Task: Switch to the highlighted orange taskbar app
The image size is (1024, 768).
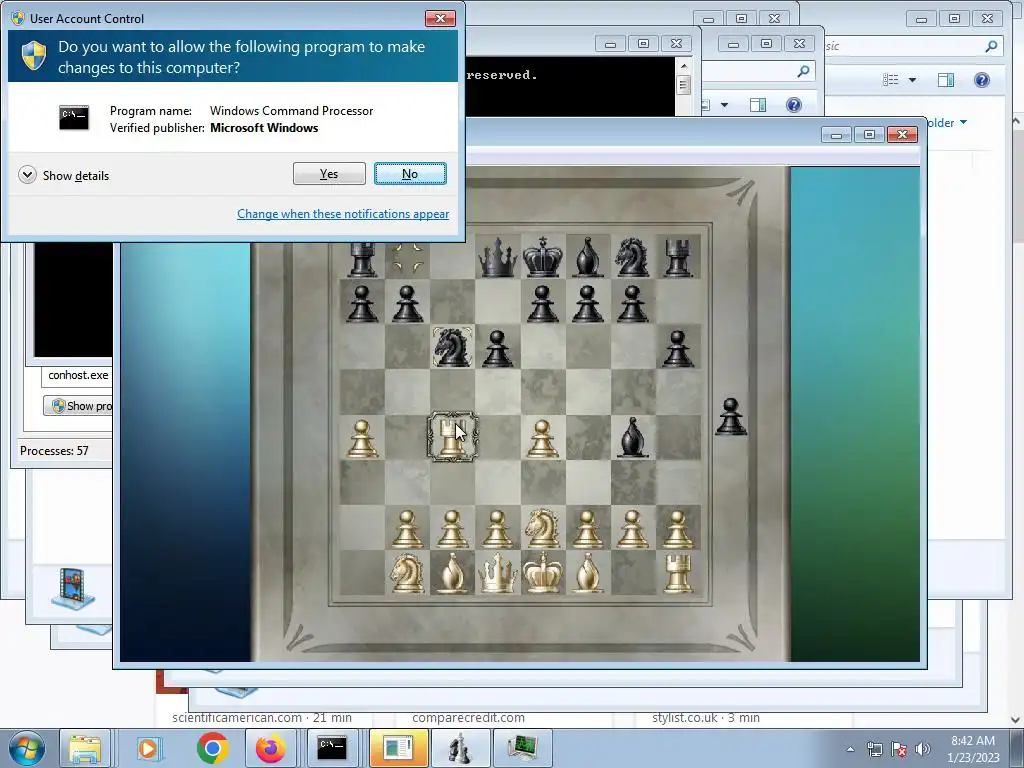Action: tap(398, 748)
